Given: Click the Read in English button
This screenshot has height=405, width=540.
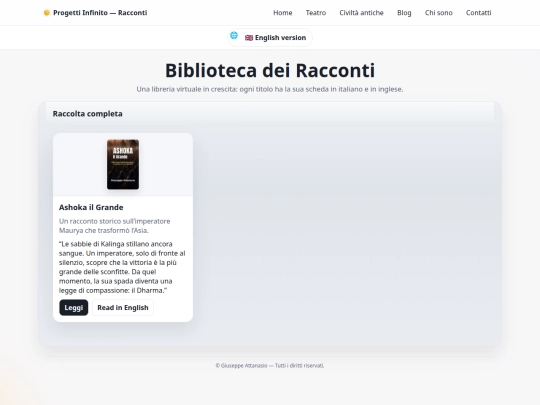Looking at the screenshot, I should pyautogui.click(x=123, y=308).
